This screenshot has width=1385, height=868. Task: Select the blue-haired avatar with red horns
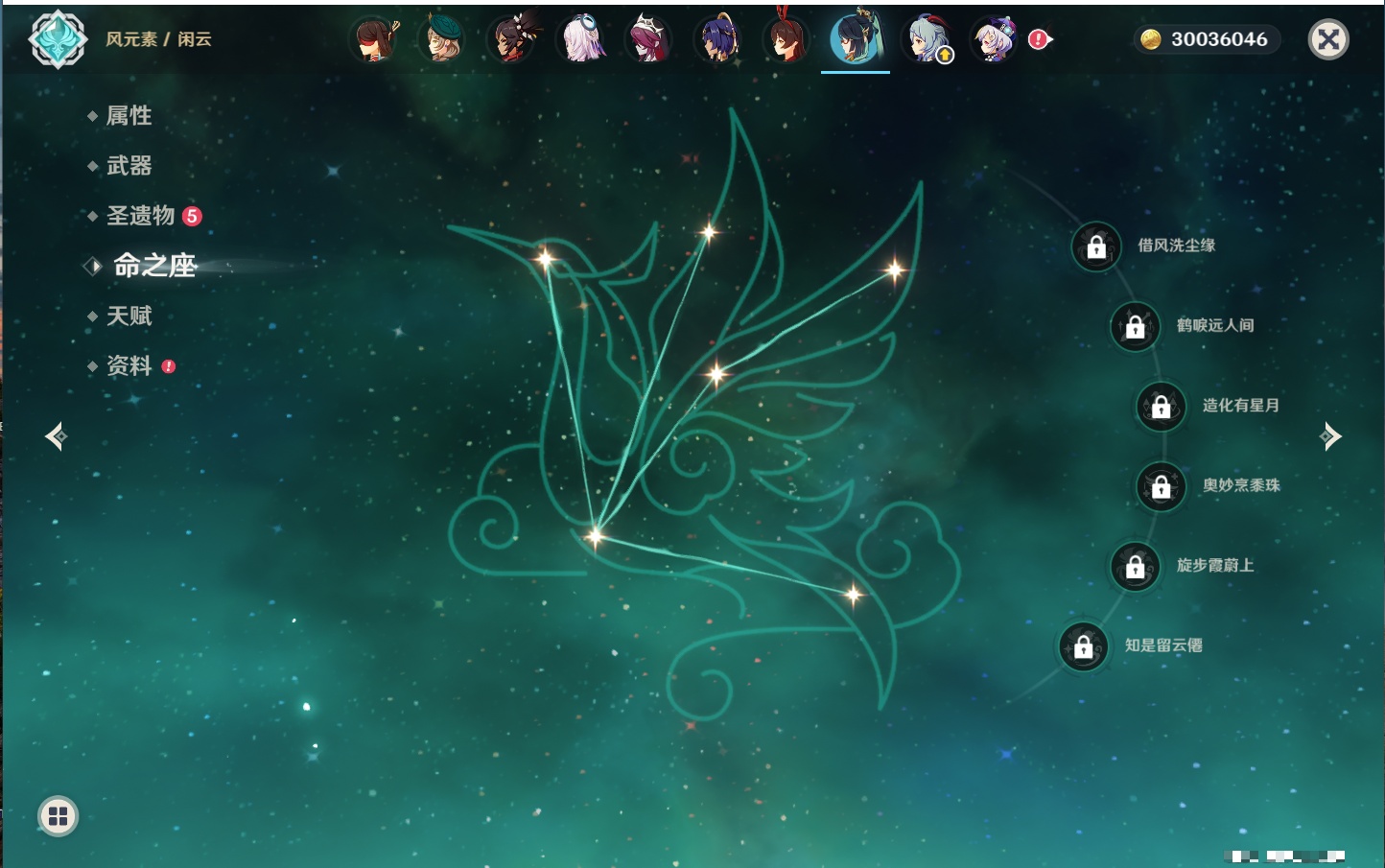point(926,40)
